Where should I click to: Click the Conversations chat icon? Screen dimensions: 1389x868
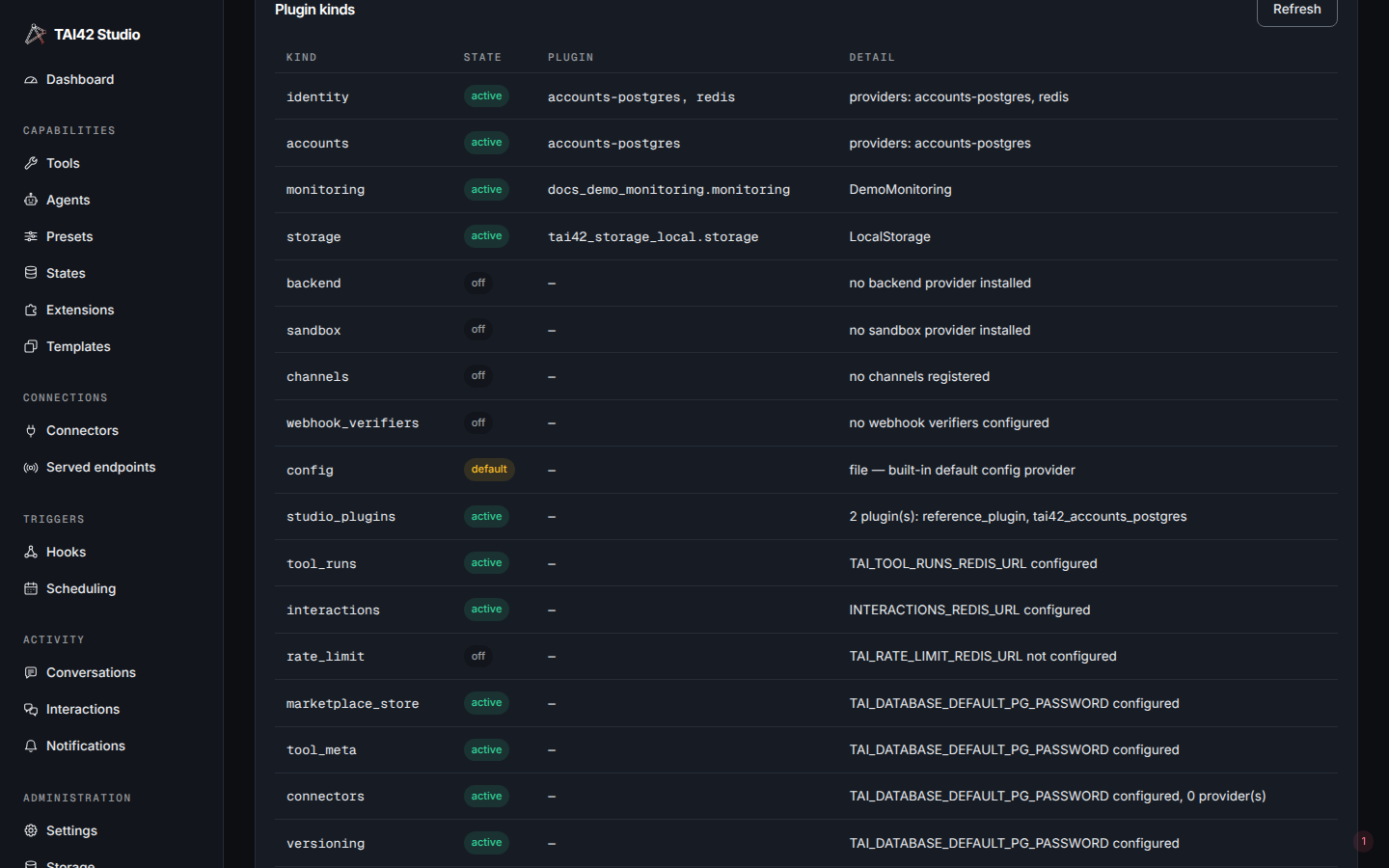[x=31, y=673]
